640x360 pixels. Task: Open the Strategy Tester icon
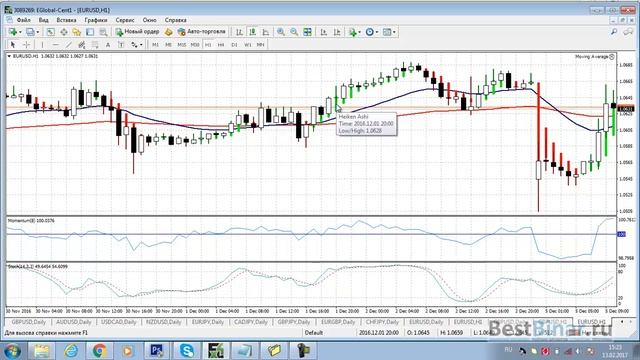point(103,32)
